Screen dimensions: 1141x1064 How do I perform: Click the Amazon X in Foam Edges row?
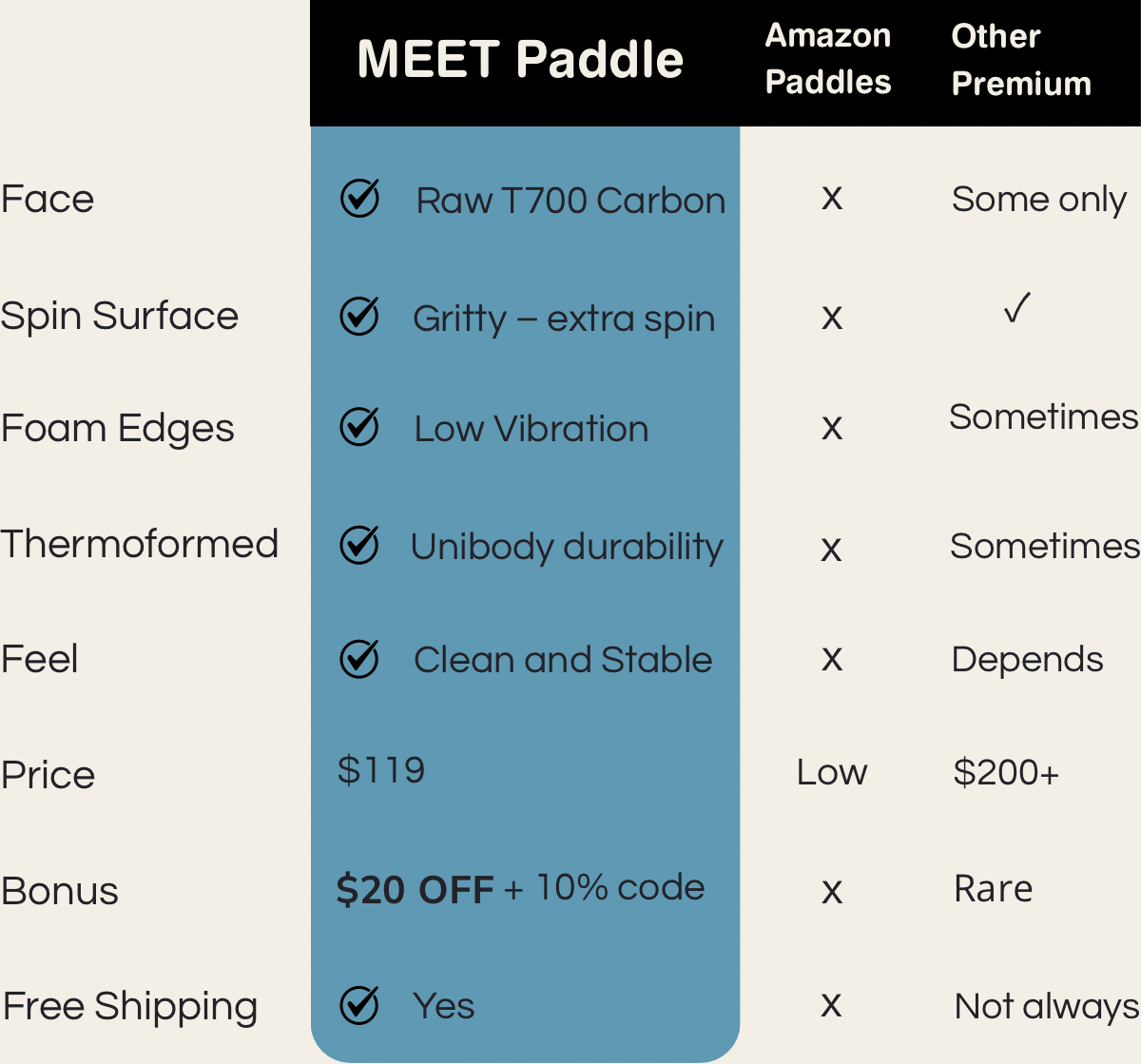tap(832, 428)
